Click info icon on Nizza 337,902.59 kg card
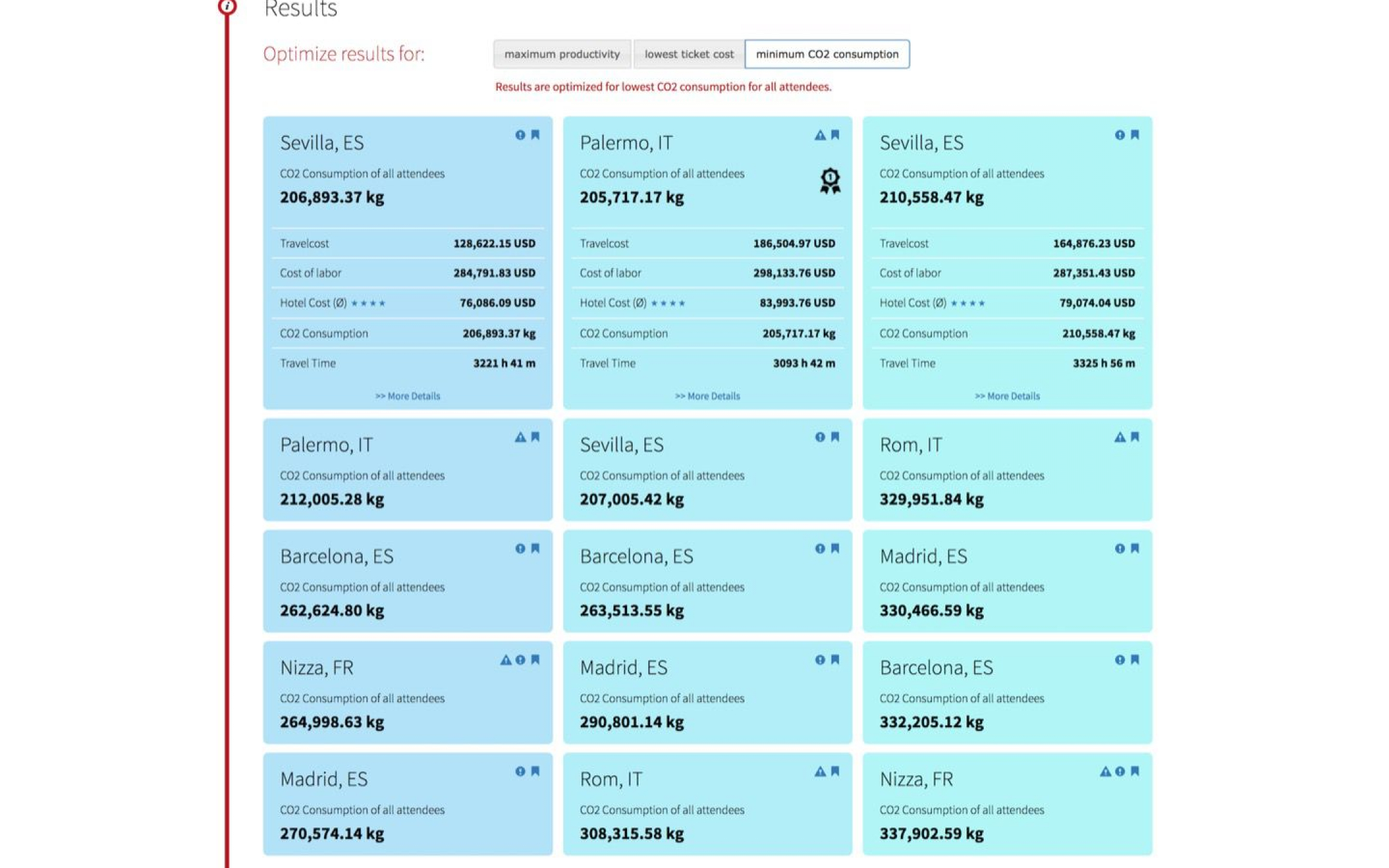This screenshot has width=1389, height=868. 1120,771
